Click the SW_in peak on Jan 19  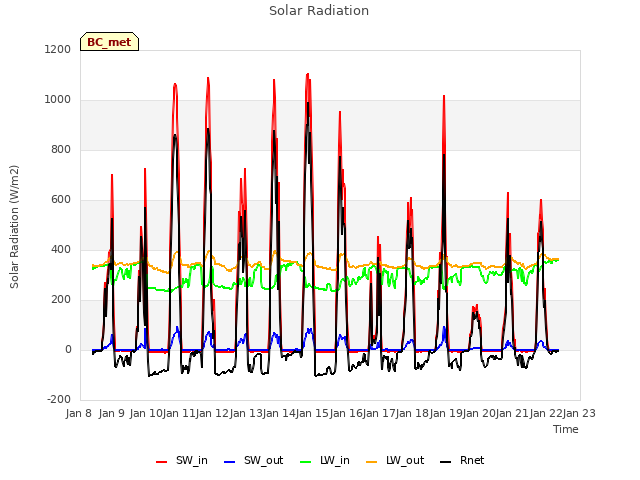tap(444, 96)
